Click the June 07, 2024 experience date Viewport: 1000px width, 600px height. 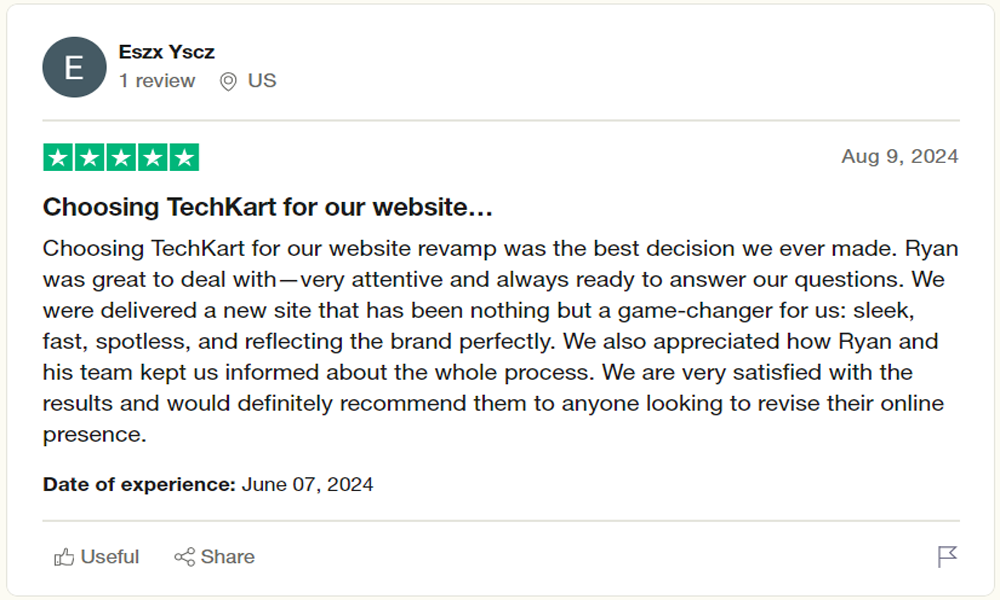pyautogui.click(x=307, y=485)
